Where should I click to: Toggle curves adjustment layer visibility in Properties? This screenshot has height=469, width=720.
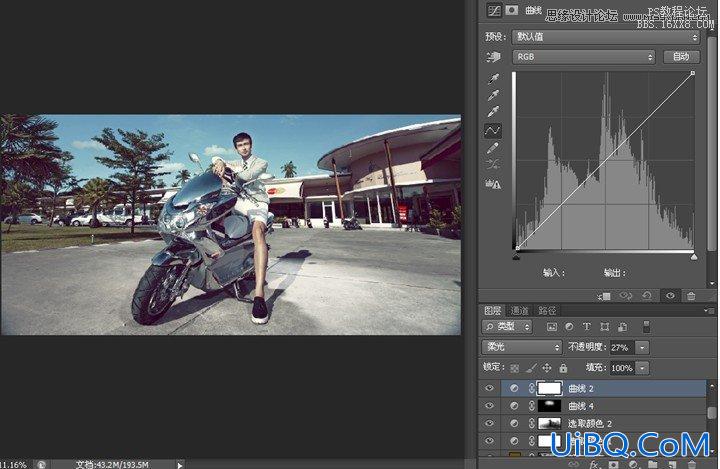click(670, 296)
